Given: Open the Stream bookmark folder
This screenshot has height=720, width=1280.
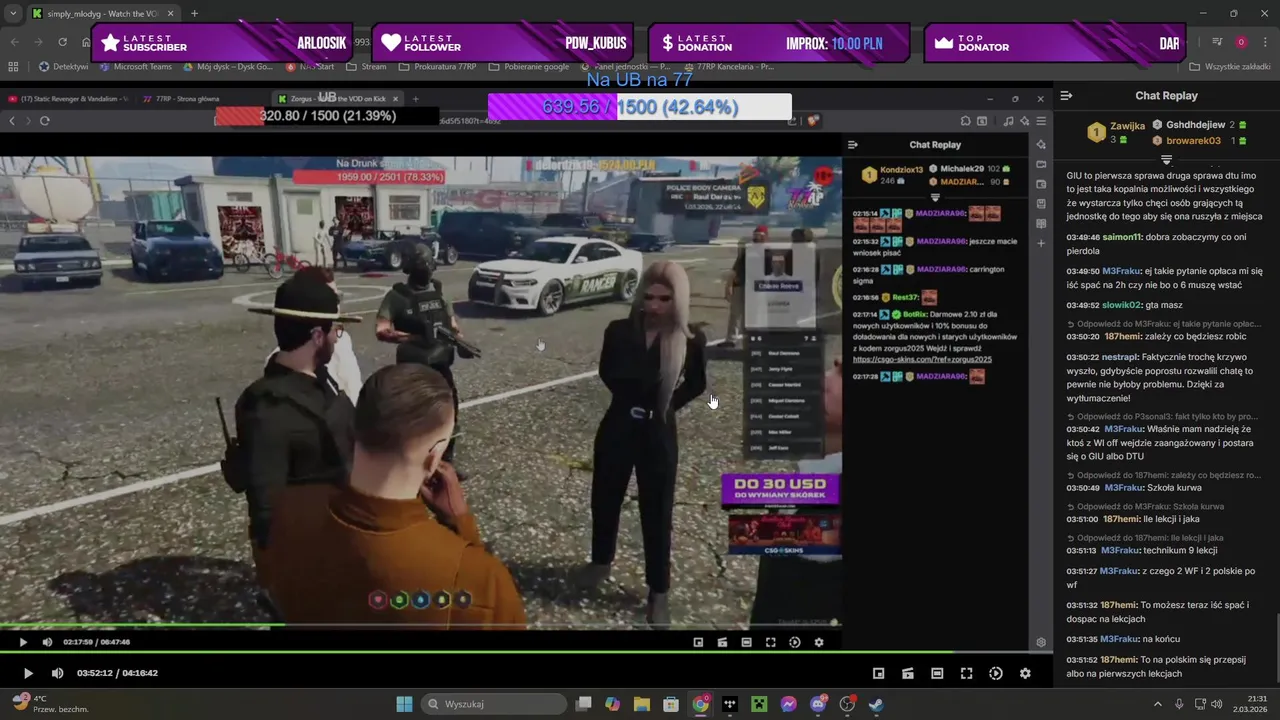Looking at the screenshot, I should 366,67.
